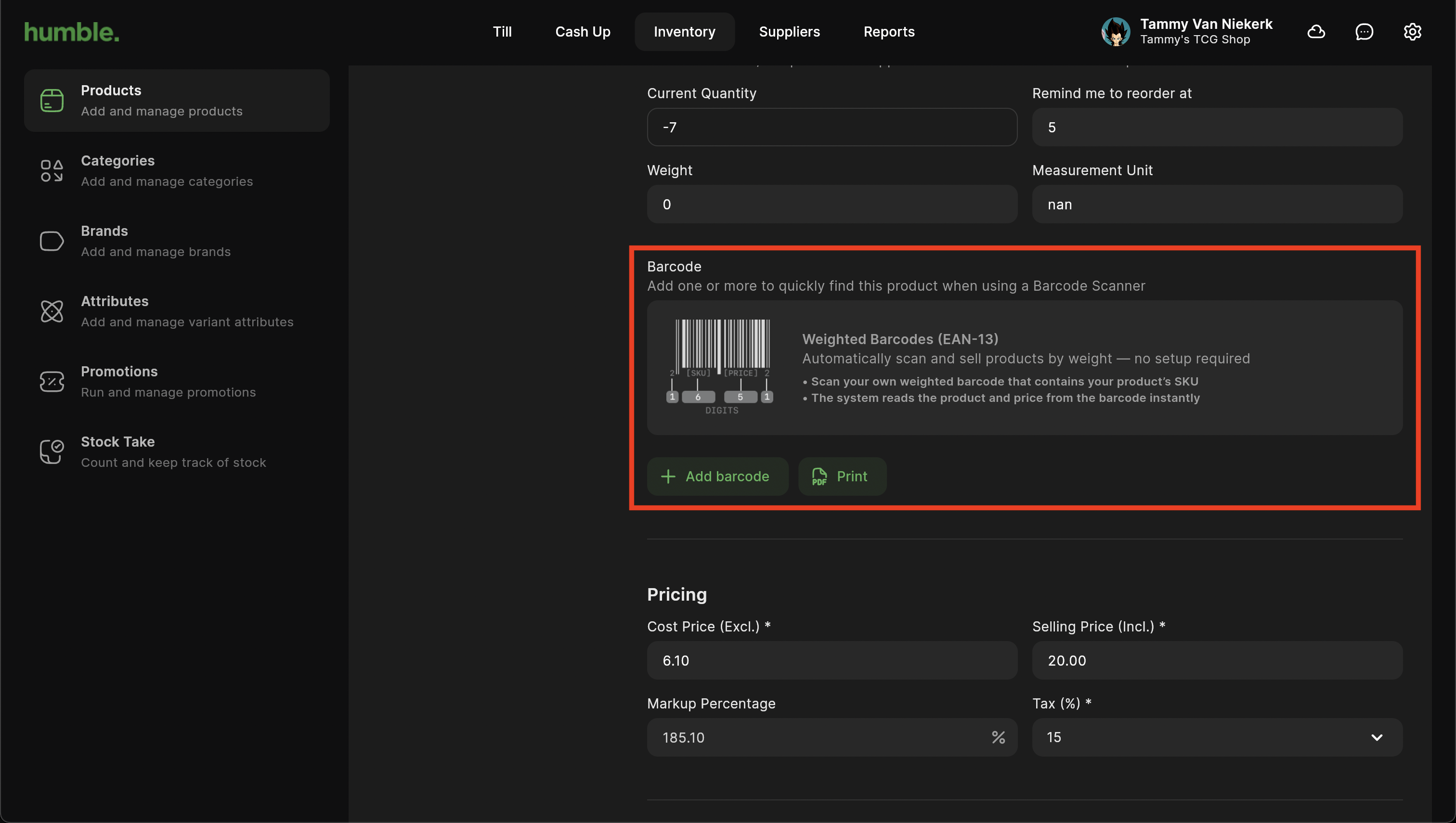The width and height of the screenshot is (1456, 823).
Task: Open the chat support icon
Action: click(x=1364, y=32)
